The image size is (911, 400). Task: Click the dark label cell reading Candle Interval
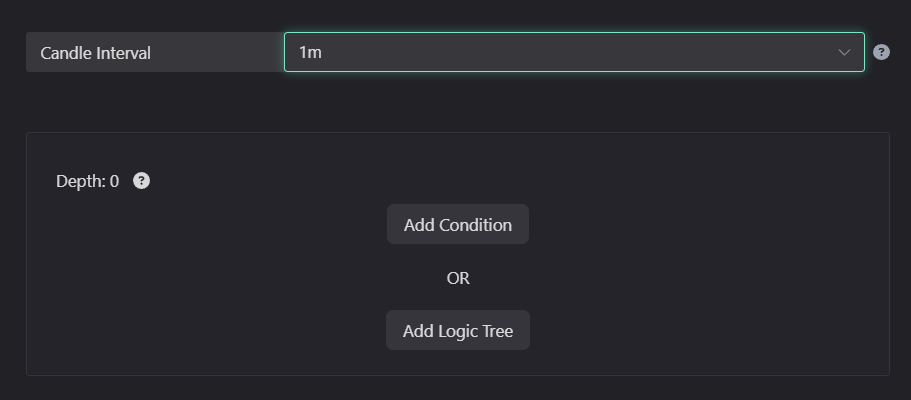pyautogui.click(x=155, y=52)
